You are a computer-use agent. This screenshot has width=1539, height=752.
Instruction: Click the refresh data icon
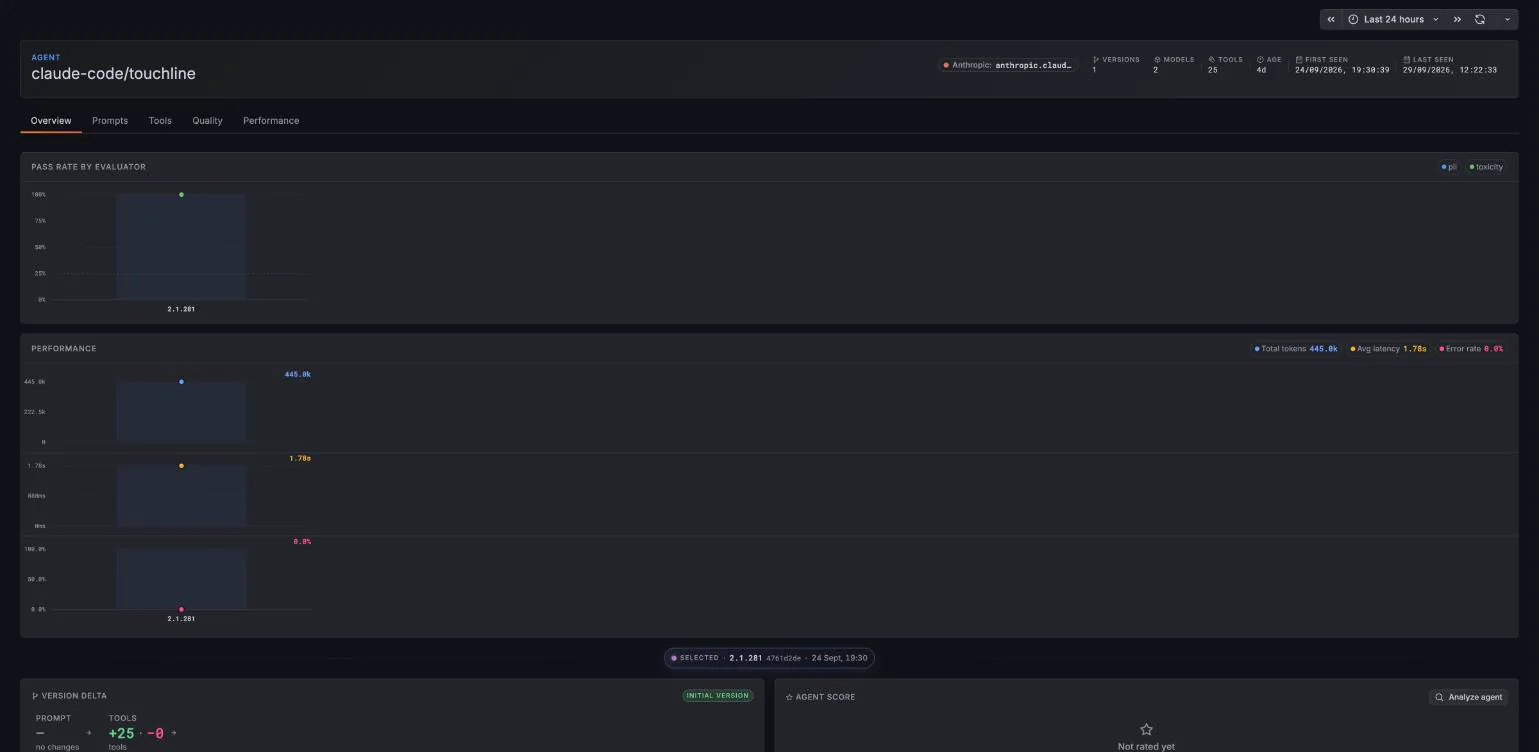1480,19
